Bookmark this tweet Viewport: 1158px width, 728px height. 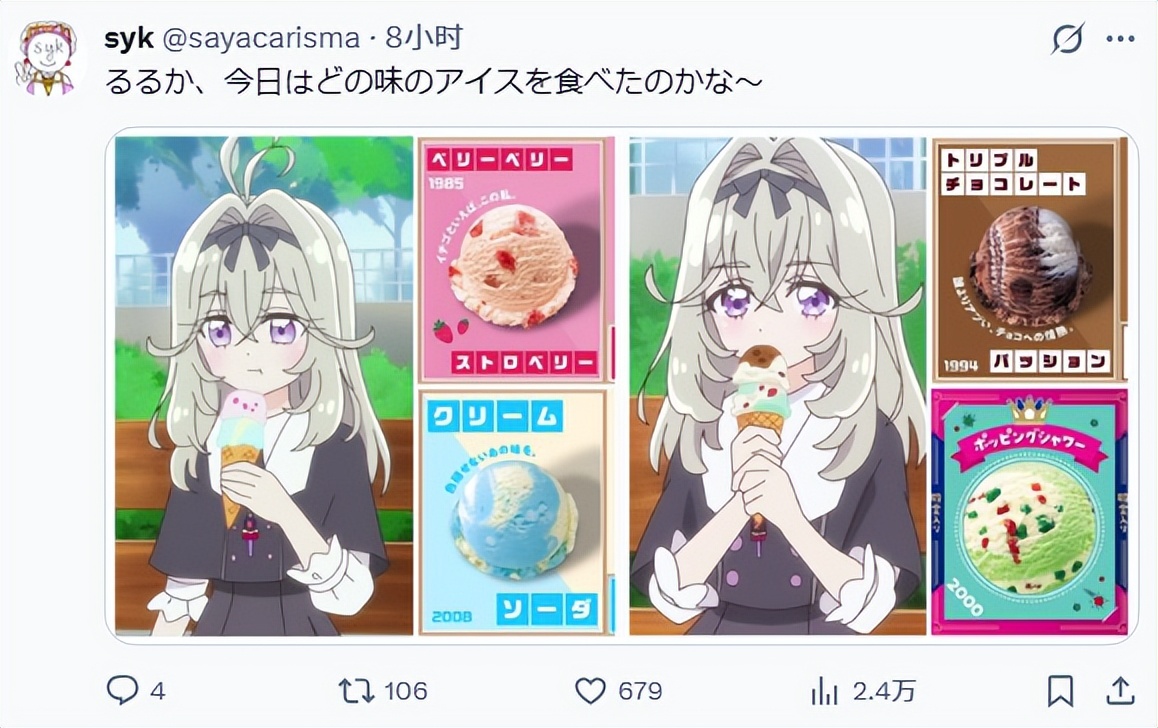point(1061,691)
